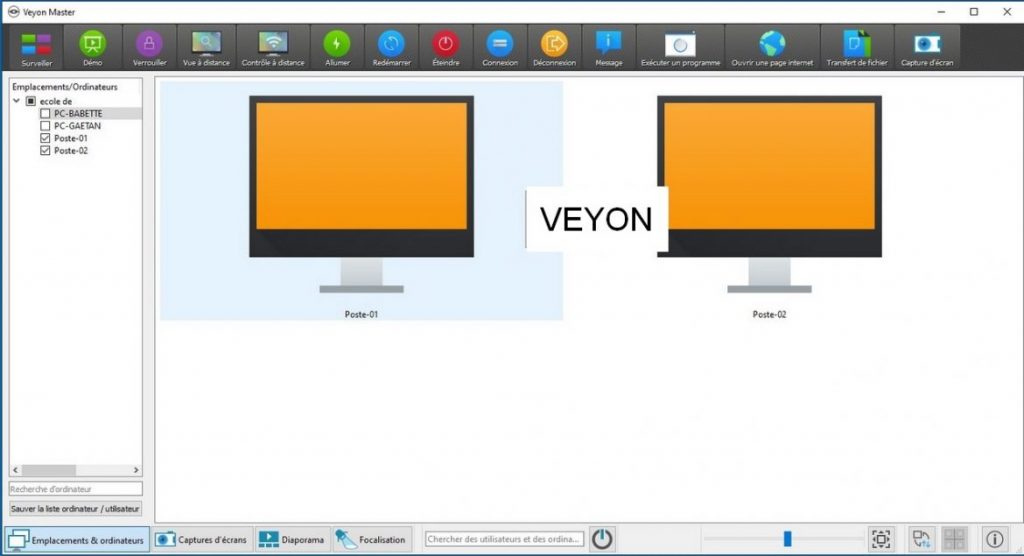Select the Poste-02 computer thumbnail
This screenshot has height=556, width=1024.
(x=768, y=200)
